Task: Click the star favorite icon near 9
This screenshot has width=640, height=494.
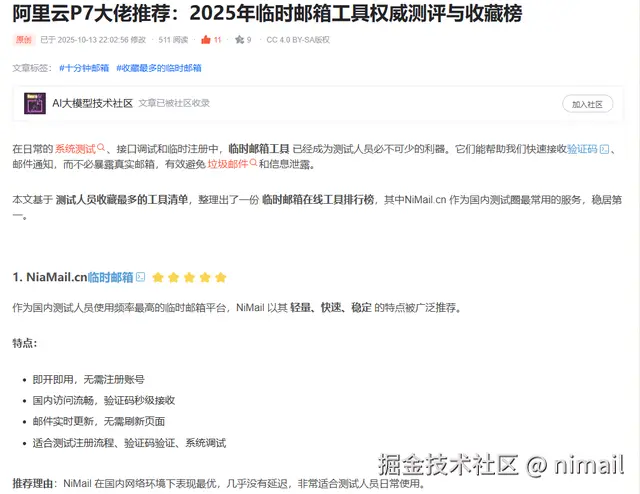Action: [x=239, y=40]
